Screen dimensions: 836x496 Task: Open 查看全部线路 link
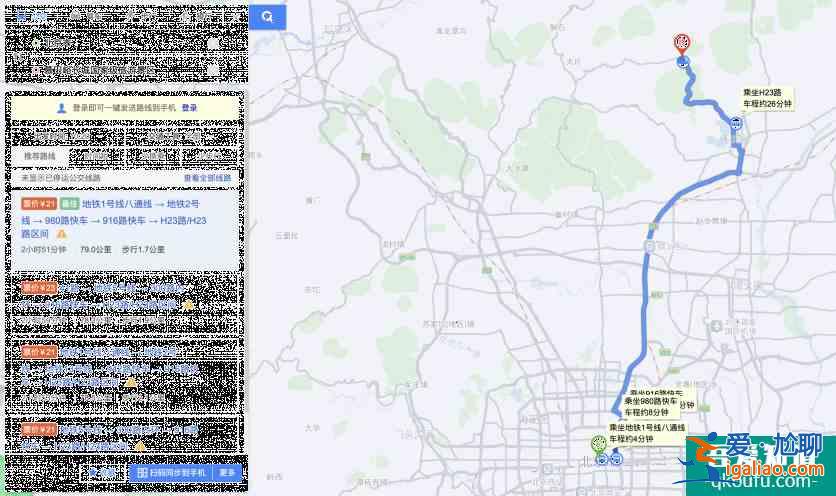[206, 178]
